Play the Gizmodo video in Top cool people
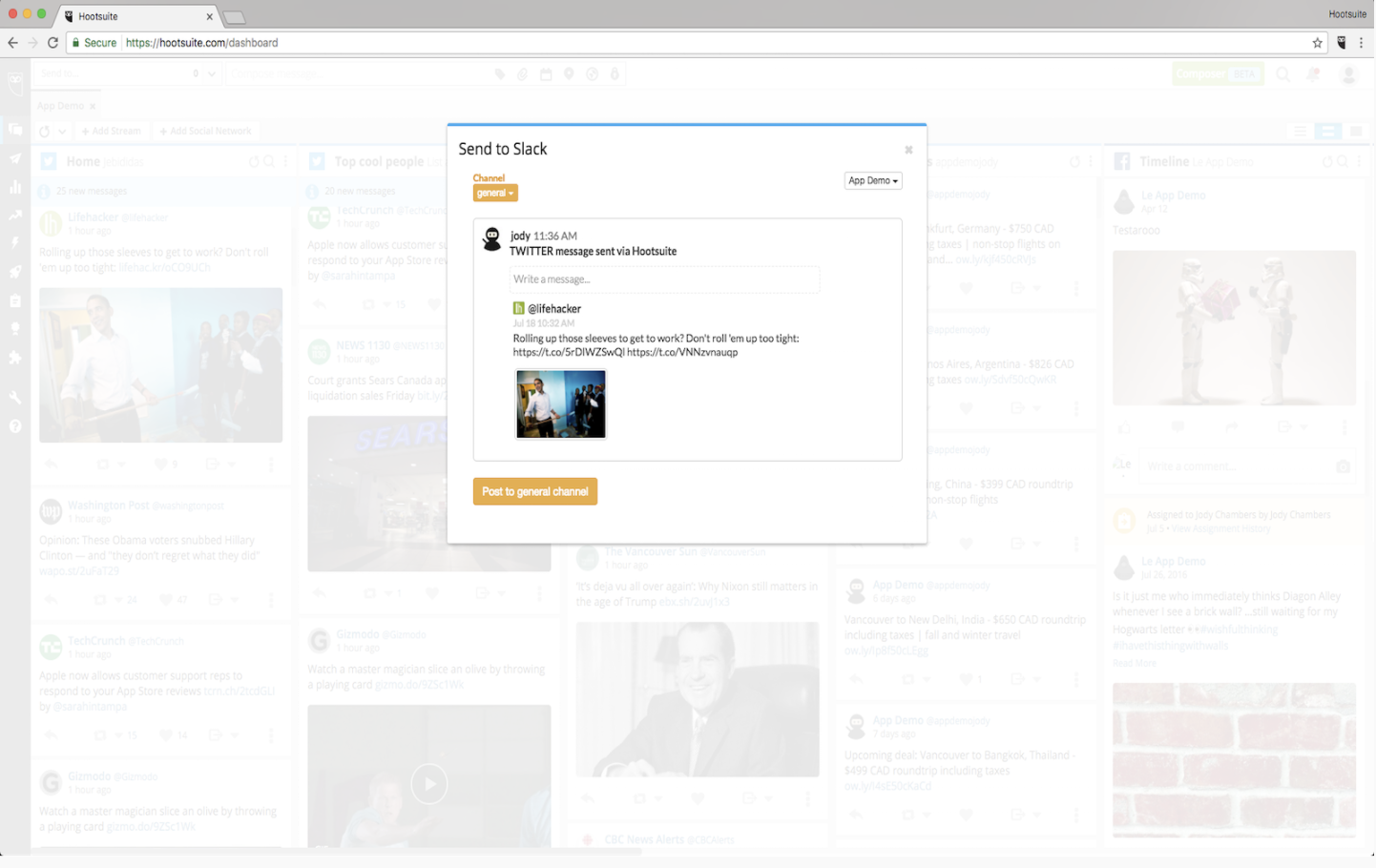1376x868 pixels. coord(429,784)
